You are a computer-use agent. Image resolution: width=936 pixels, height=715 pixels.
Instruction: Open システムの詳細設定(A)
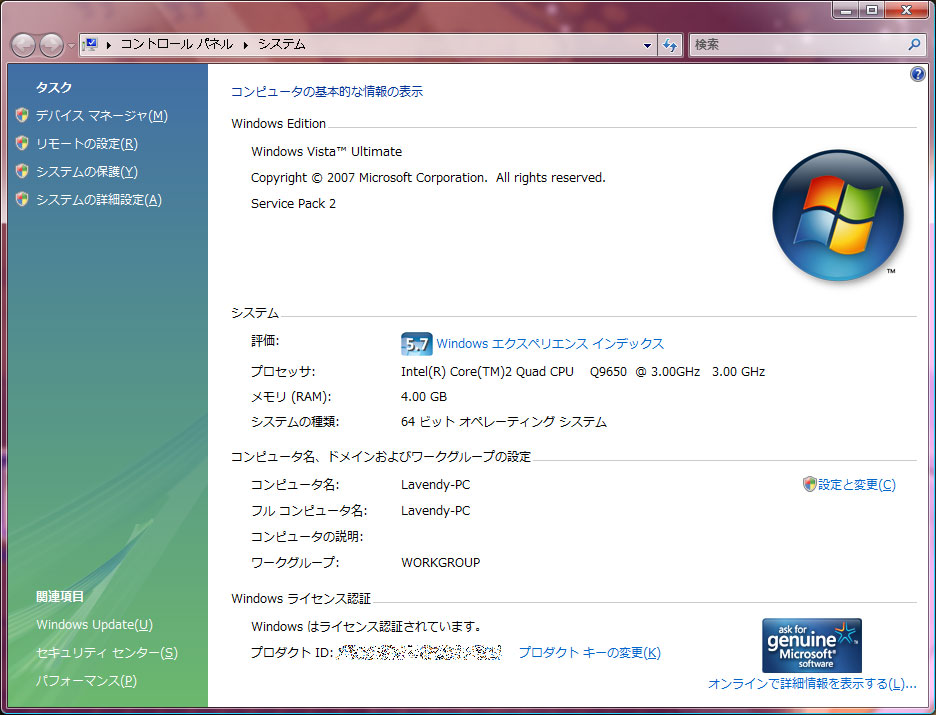98,199
